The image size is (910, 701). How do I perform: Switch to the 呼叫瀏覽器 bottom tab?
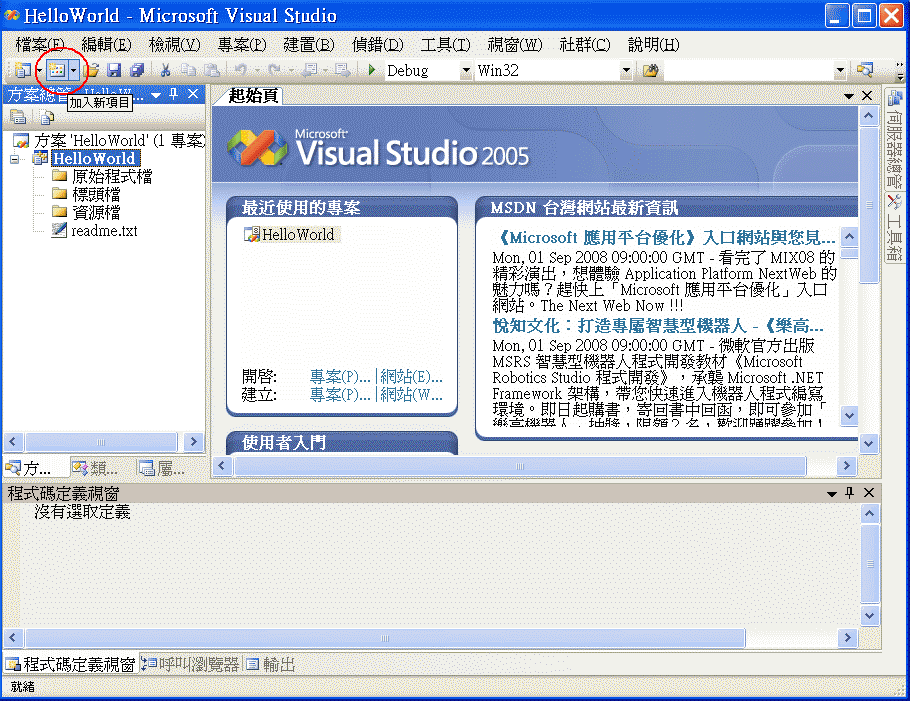click(191, 664)
